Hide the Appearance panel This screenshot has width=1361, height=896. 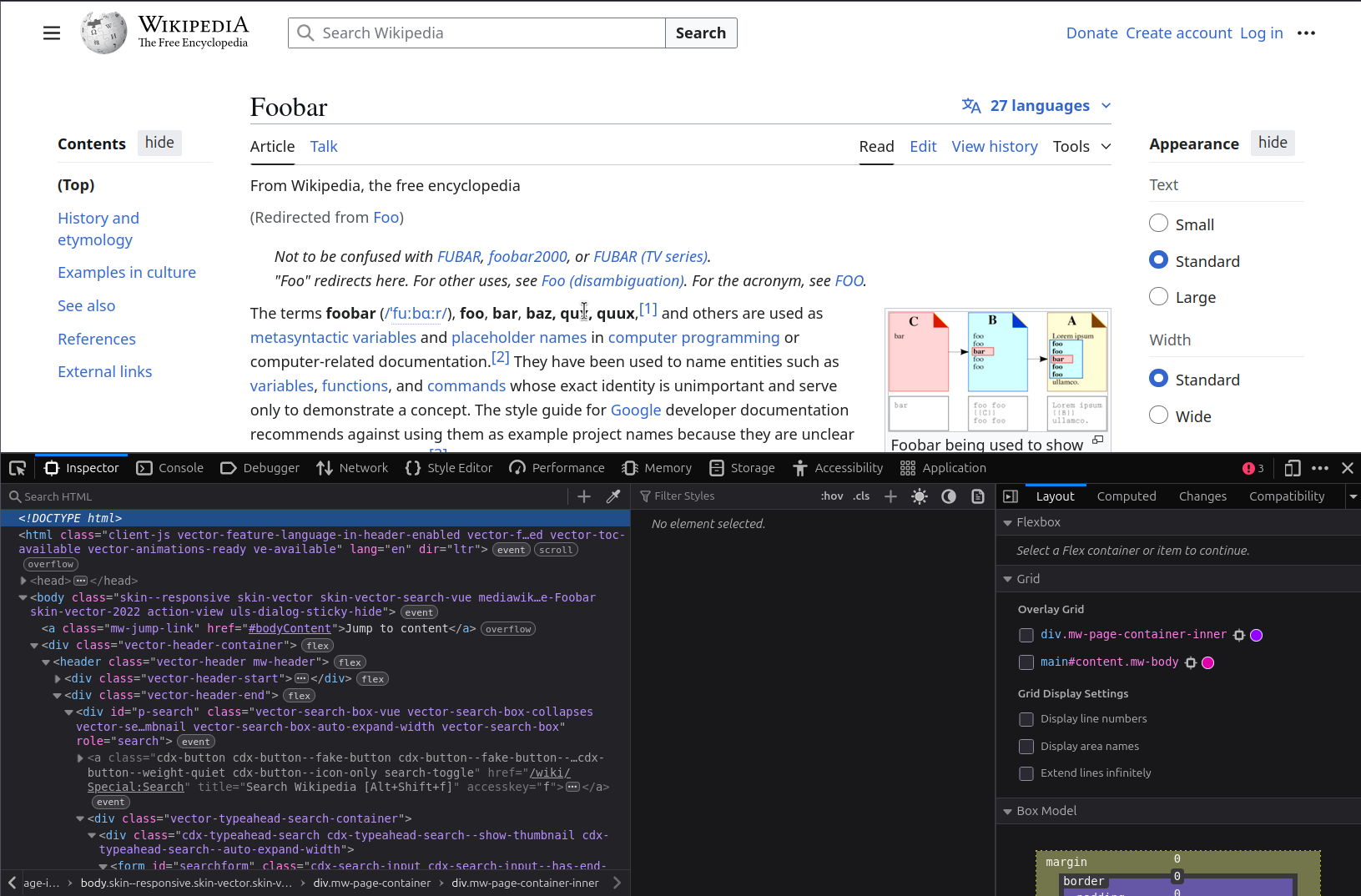click(1273, 143)
